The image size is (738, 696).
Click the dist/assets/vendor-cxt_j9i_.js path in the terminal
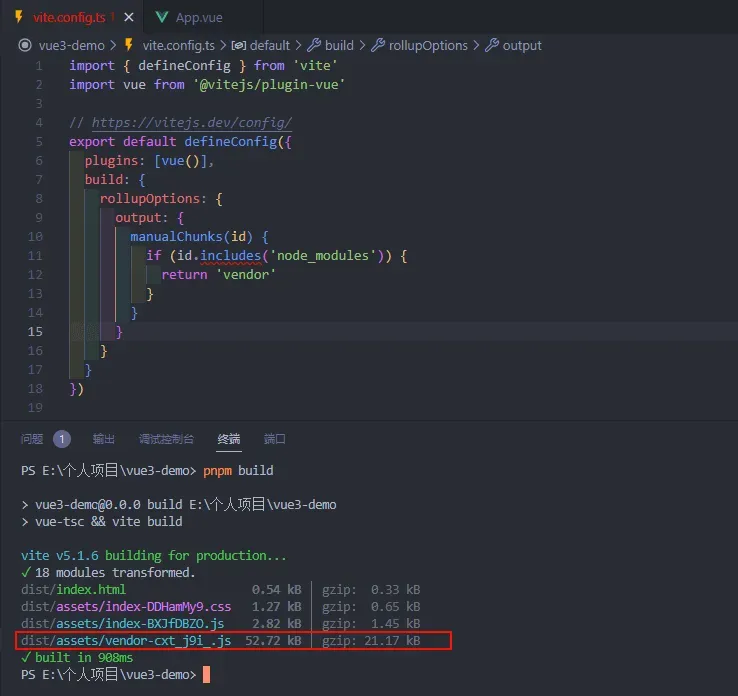click(126, 640)
